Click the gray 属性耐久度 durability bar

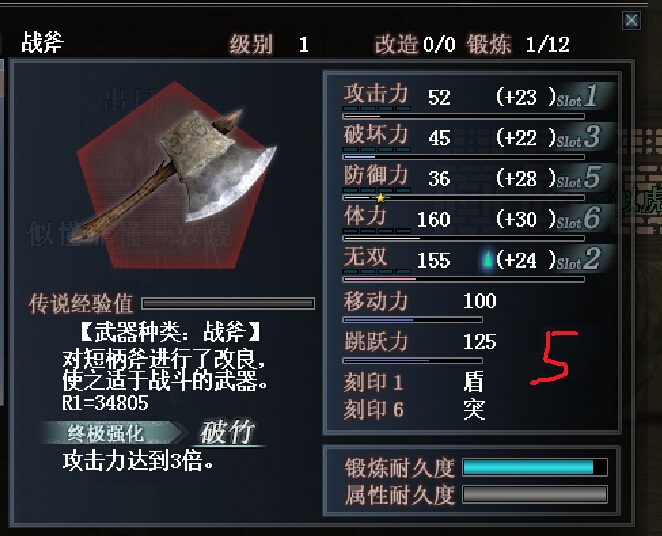pos(535,494)
